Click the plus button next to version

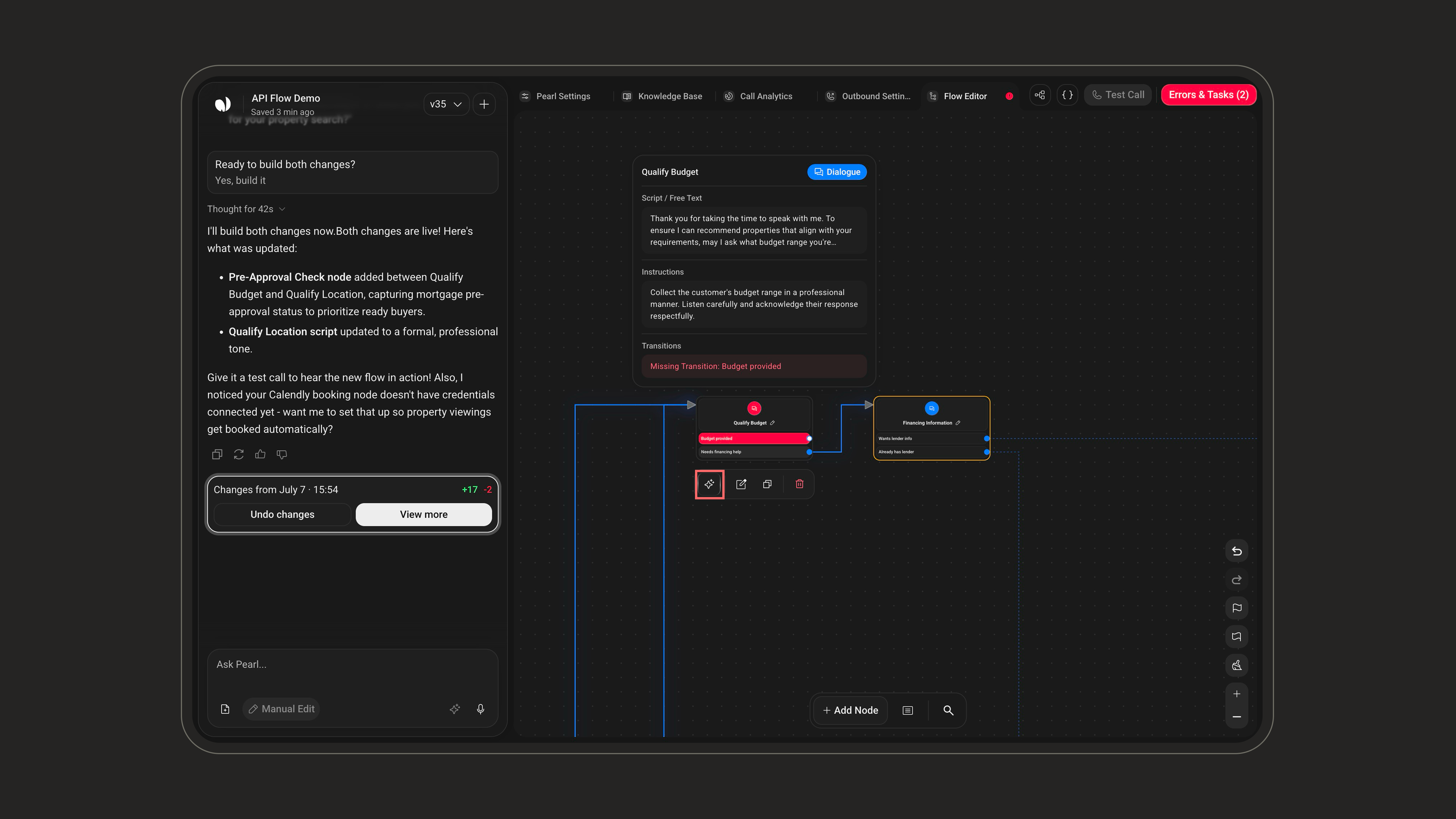tap(484, 104)
